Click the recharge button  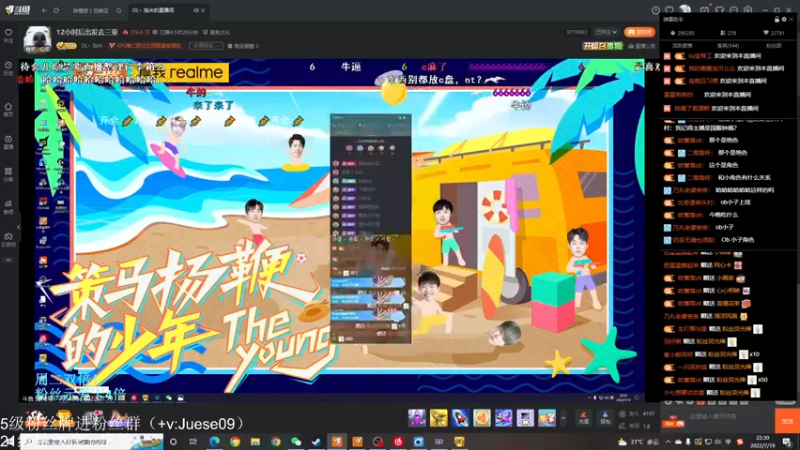tap(584, 418)
